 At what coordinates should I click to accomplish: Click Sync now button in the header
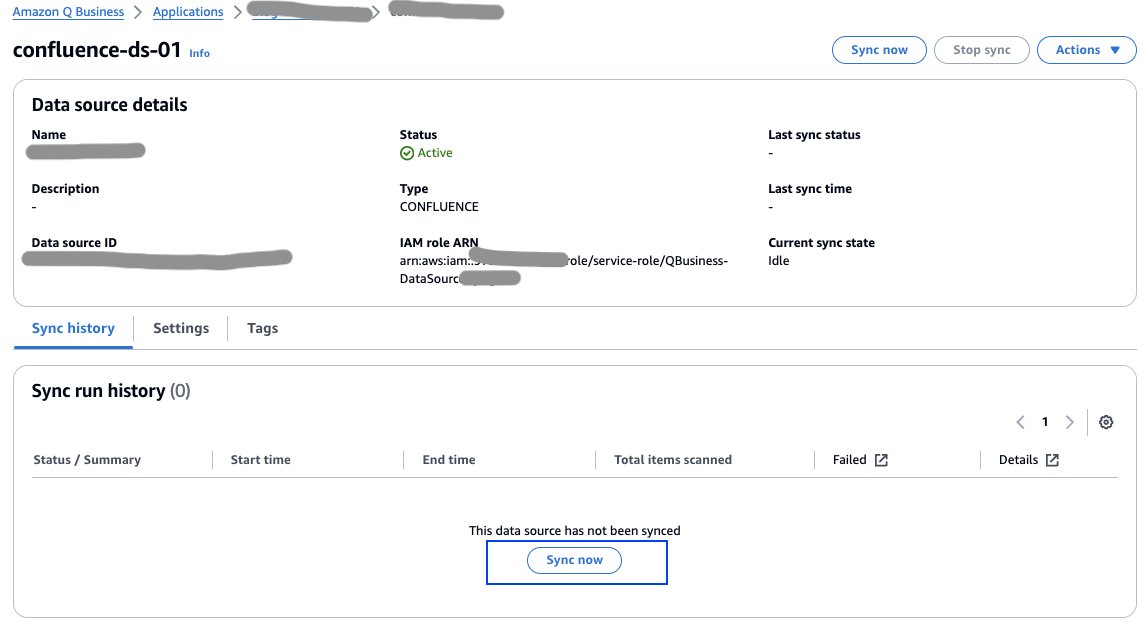coord(879,50)
